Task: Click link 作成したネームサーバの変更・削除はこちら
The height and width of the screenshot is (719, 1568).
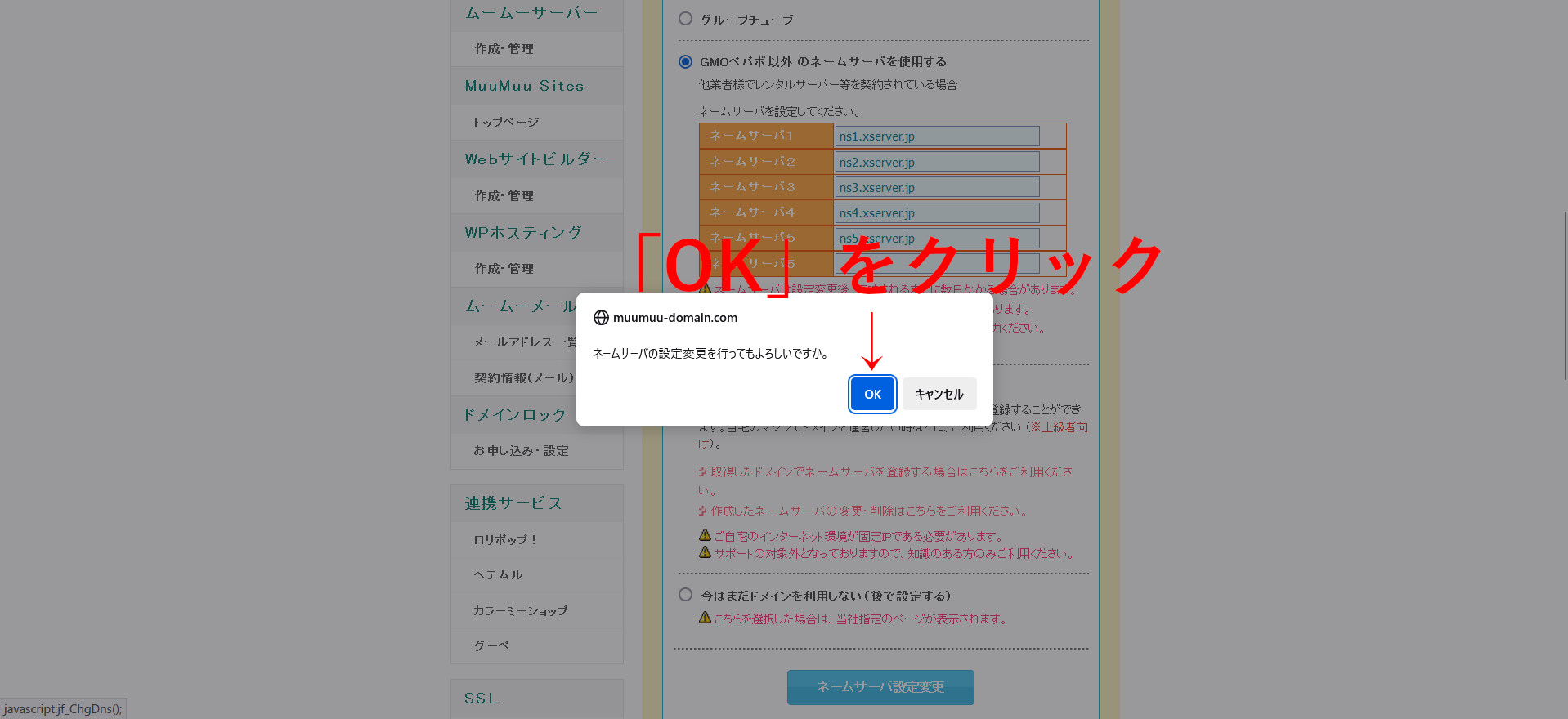Action: tap(862, 511)
